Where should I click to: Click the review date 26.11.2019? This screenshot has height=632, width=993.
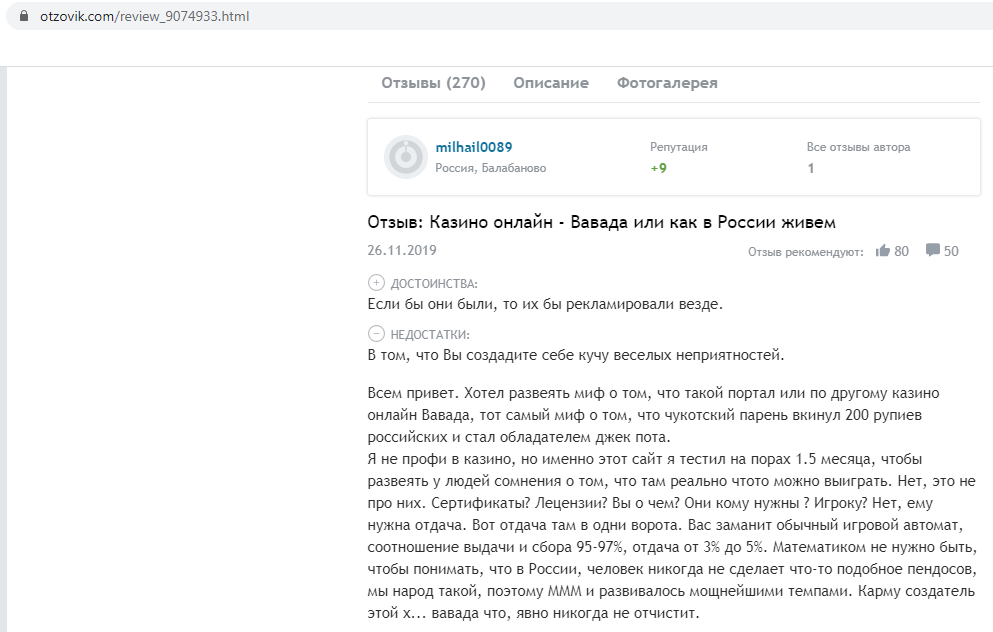click(402, 250)
